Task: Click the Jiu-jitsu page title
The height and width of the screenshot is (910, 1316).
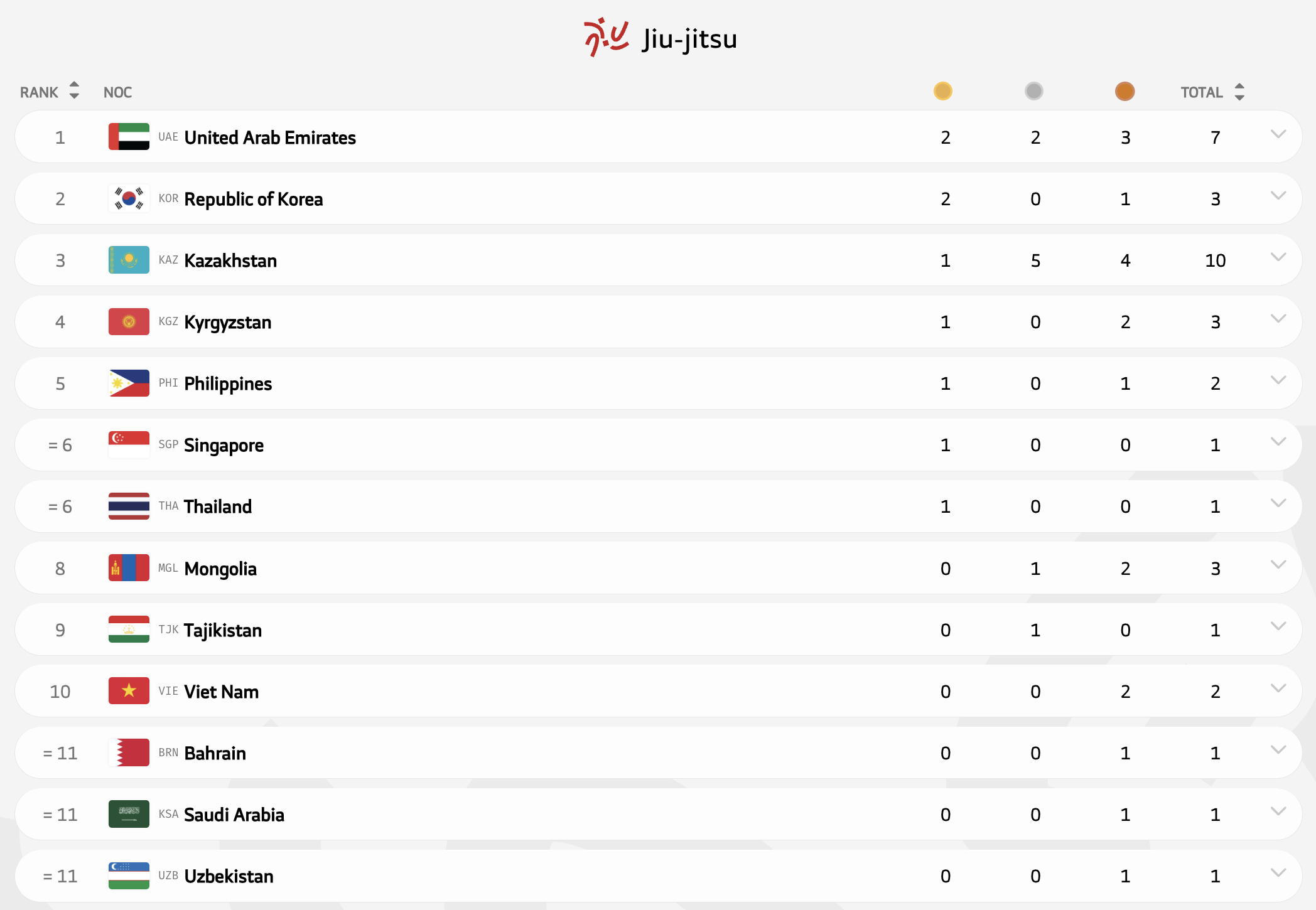Action: pos(689,39)
